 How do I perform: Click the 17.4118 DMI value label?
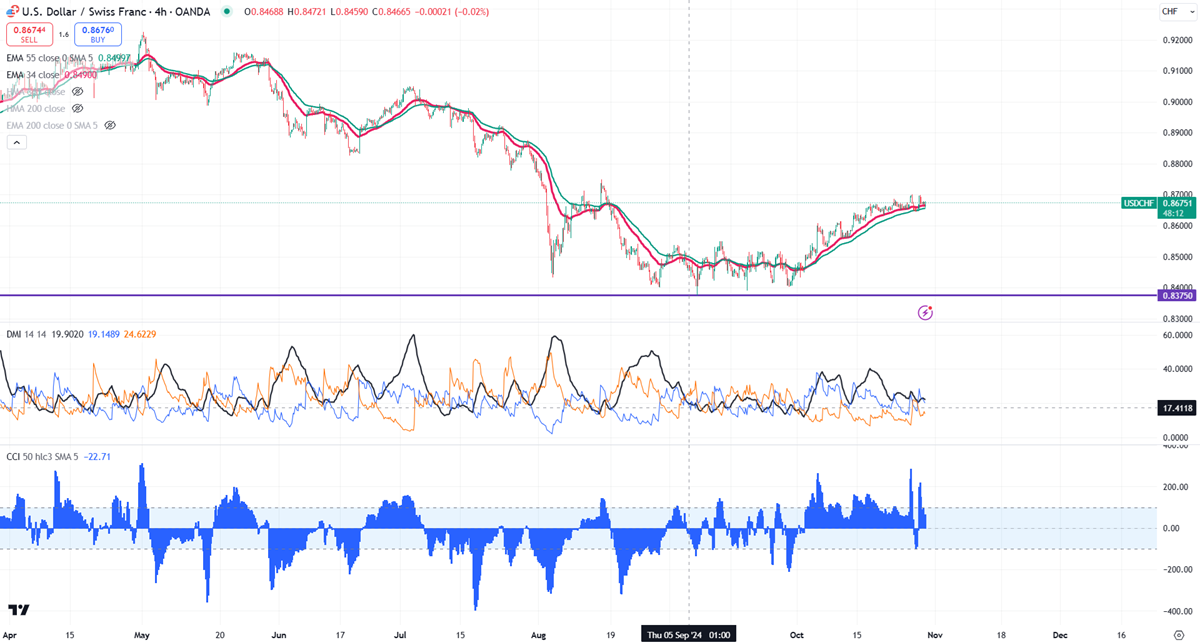(x=1178, y=408)
